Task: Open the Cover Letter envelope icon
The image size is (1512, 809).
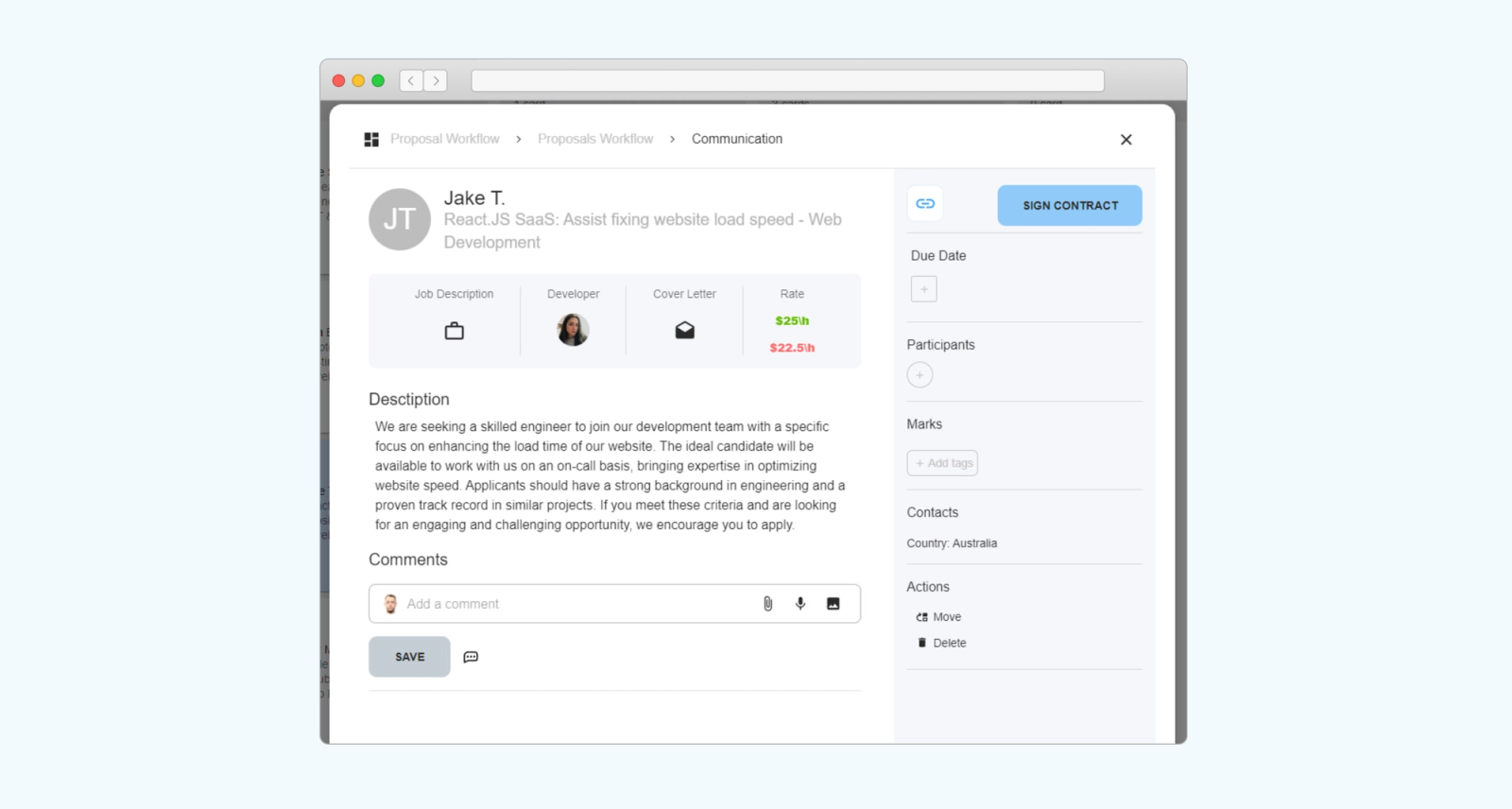Action: tap(685, 330)
